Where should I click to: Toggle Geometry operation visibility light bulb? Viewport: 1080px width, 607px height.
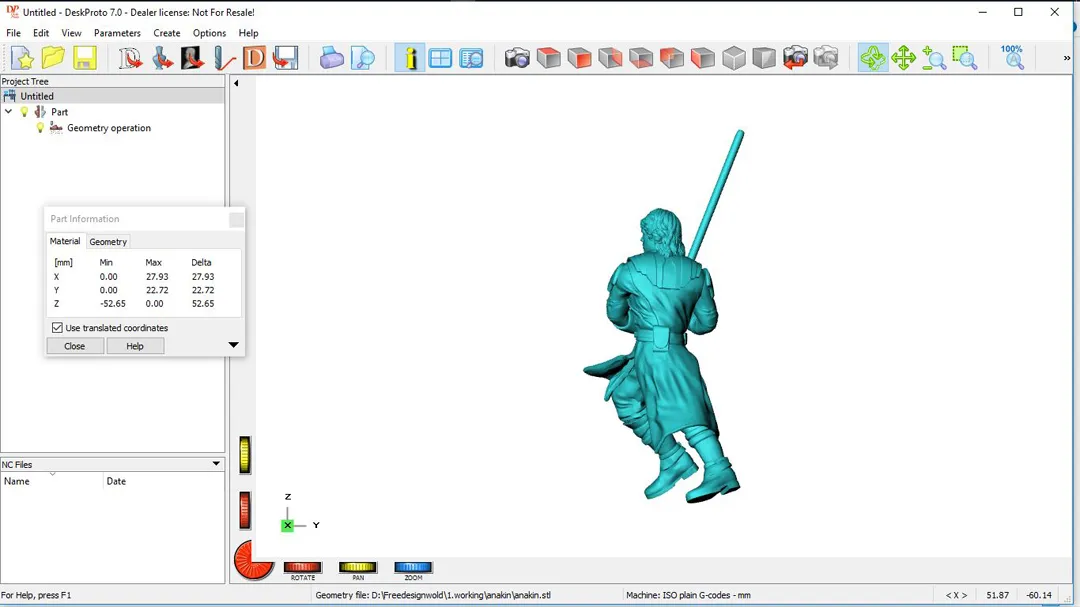(x=40, y=128)
